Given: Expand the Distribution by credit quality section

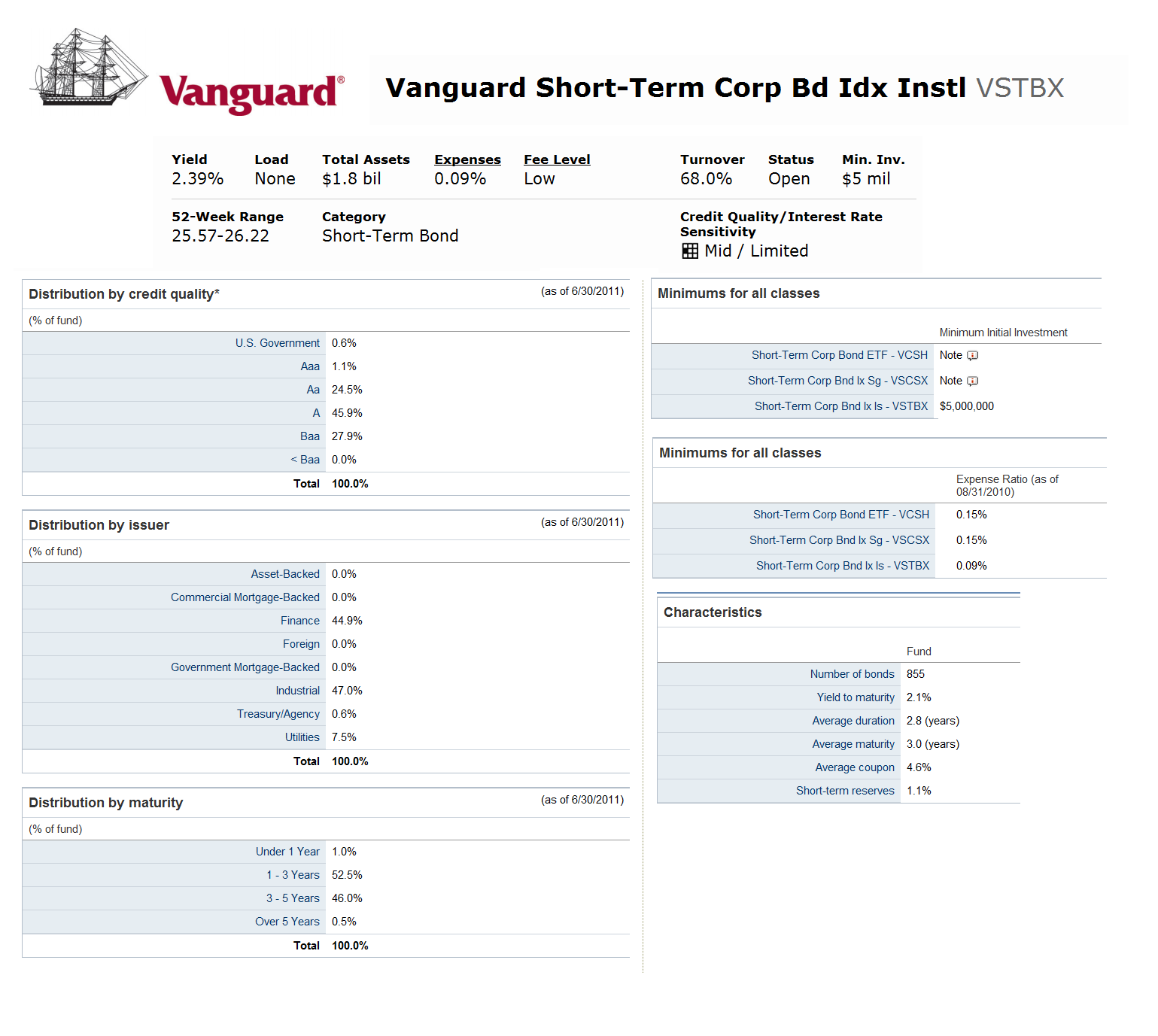Looking at the screenshot, I should [123, 293].
